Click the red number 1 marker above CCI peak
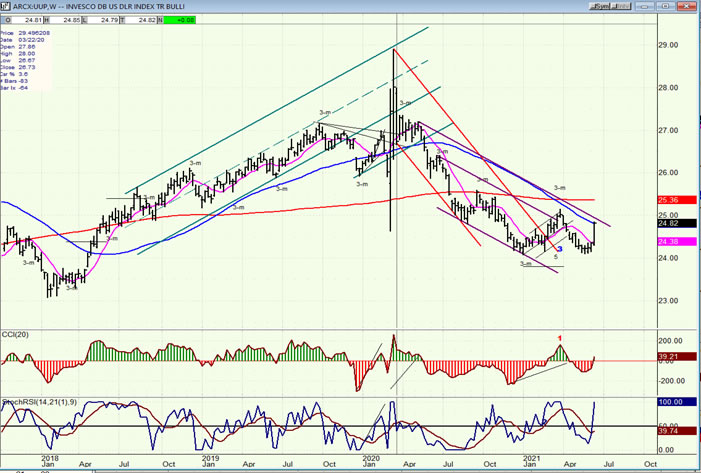Screen dimensions: 701x473 coord(560,338)
